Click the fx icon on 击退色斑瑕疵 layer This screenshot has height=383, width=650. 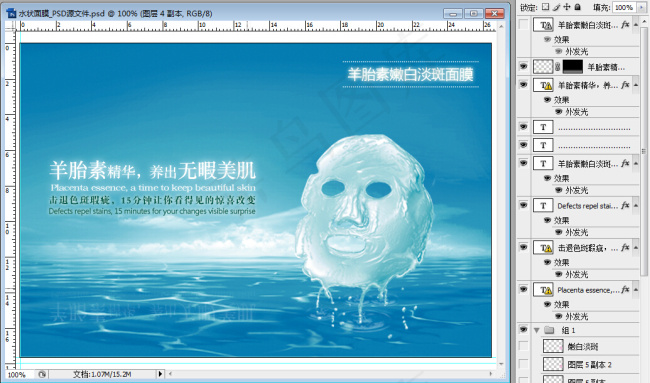(625, 247)
